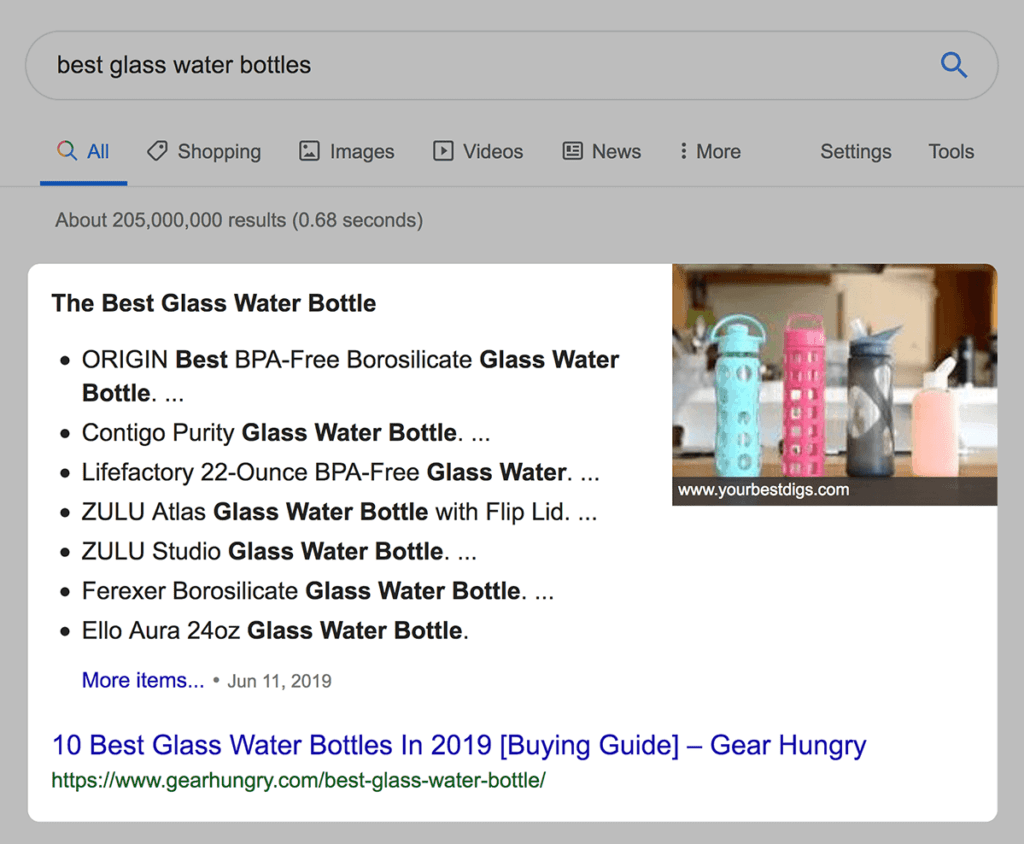Click the green gearhungry.com URL
This screenshot has height=844, width=1024.
click(x=299, y=780)
